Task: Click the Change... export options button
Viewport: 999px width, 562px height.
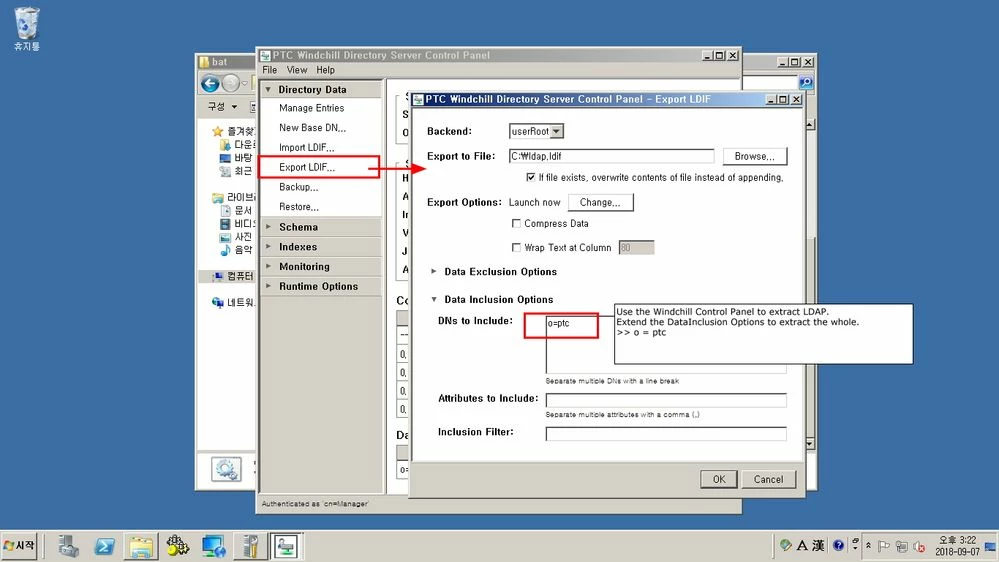Action: click(600, 203)
